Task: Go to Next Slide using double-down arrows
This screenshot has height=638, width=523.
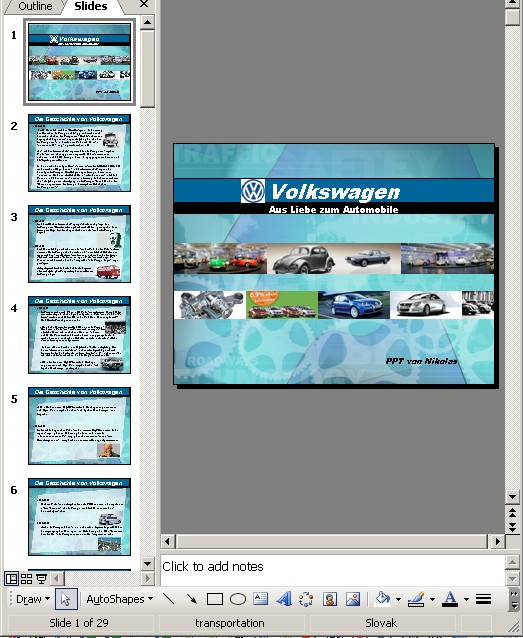Action: (512, 527)
